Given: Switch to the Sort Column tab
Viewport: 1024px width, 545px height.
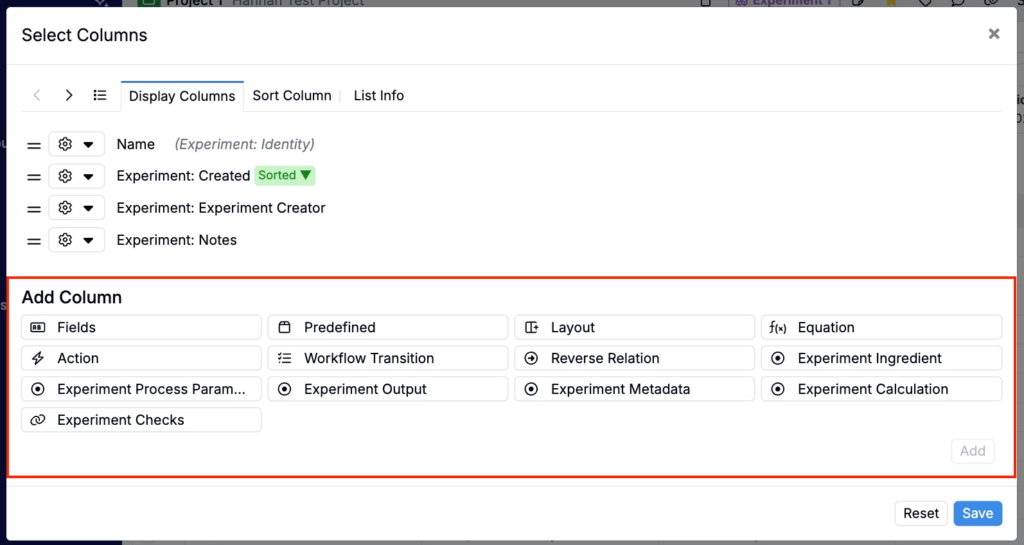Looking at the screenshot, I should [x=291, y=96].
